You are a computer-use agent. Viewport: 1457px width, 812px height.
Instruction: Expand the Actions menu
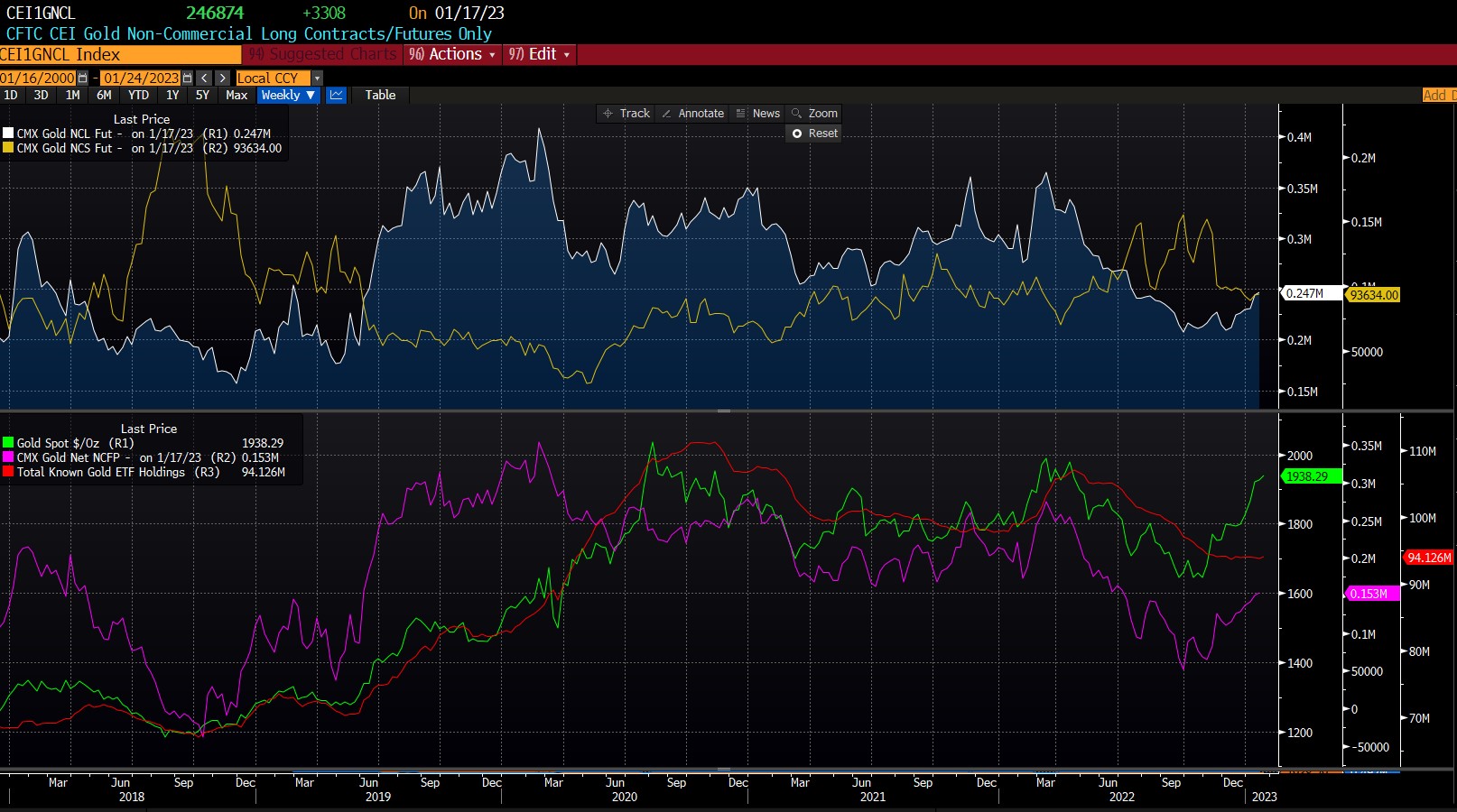click(x=452, y=54)
